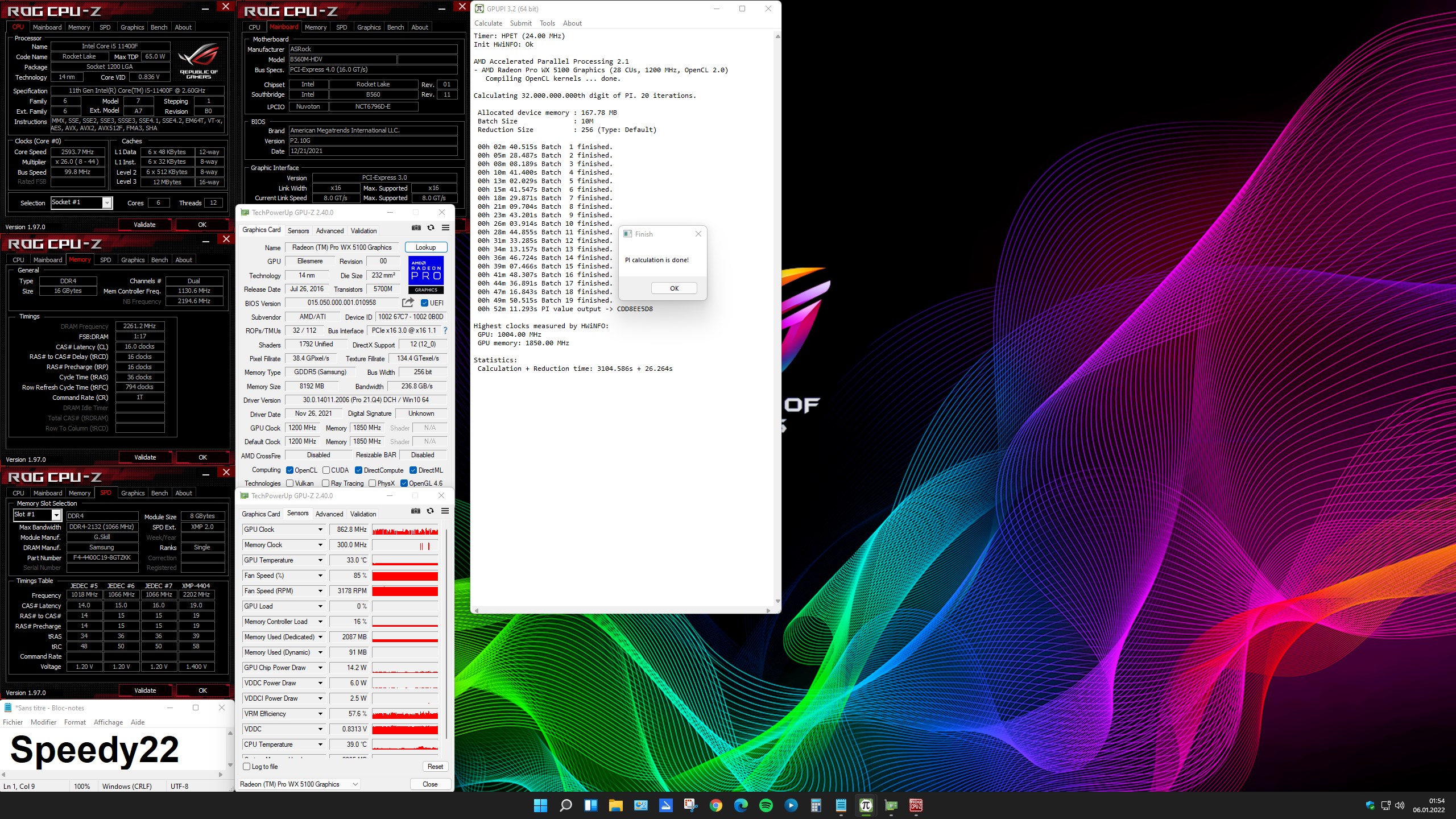Click Close button in GPU-Z Sensors
The width and height of the screenshot is (1456, 819).
(x=430, y=784)
